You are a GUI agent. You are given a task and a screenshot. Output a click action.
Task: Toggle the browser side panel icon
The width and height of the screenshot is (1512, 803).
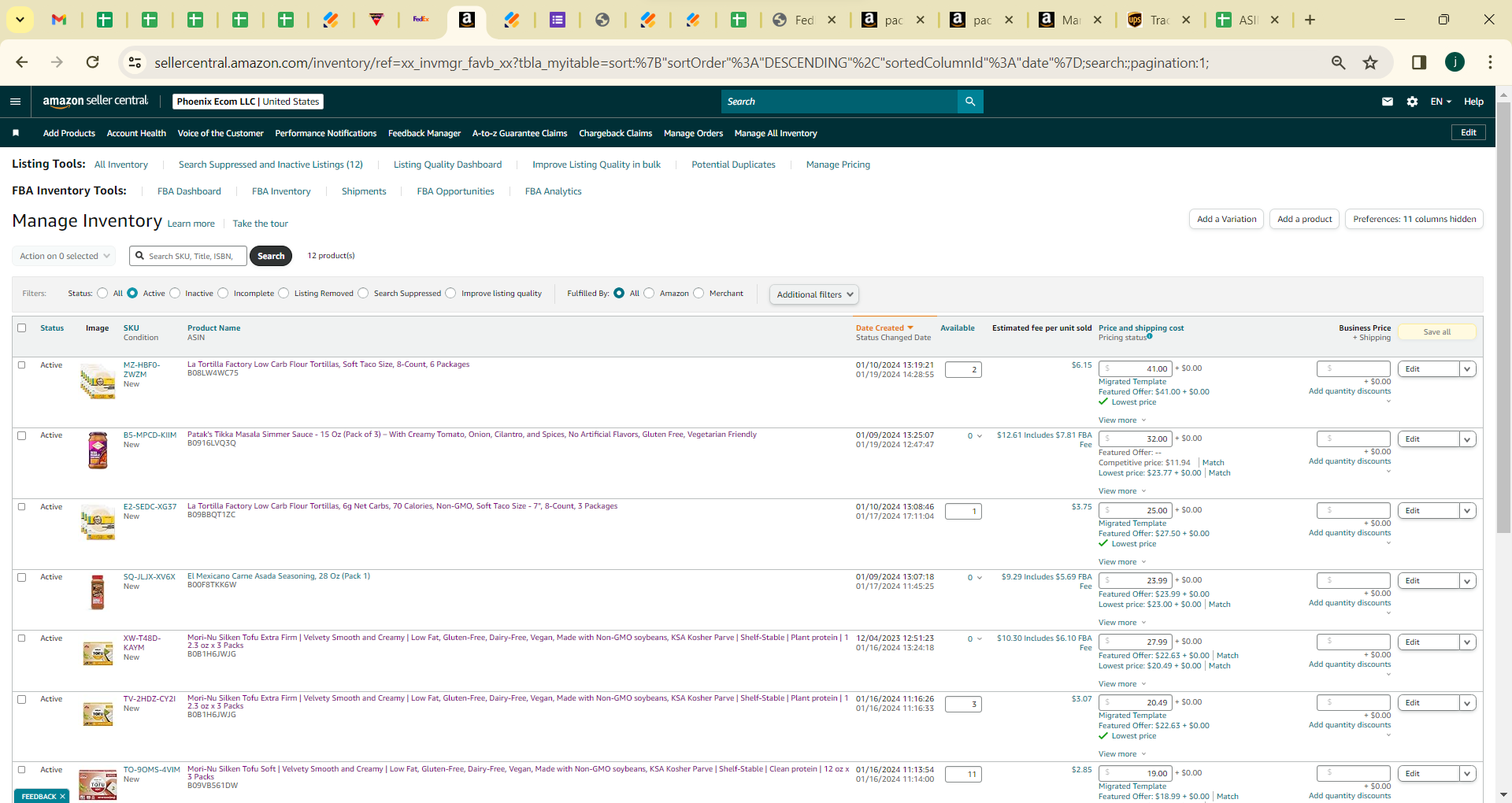[1419, 62]
